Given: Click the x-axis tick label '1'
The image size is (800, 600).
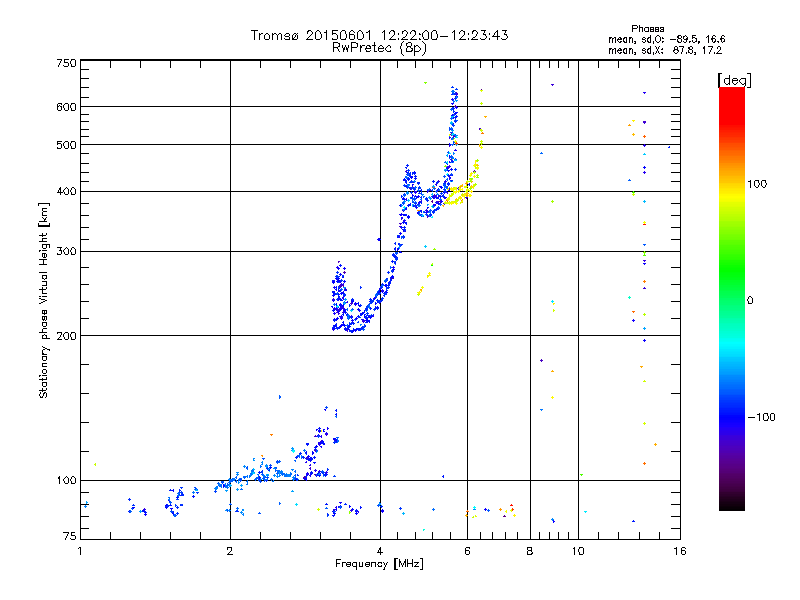Looking at the screenshot, I should [x=80, y=551].
